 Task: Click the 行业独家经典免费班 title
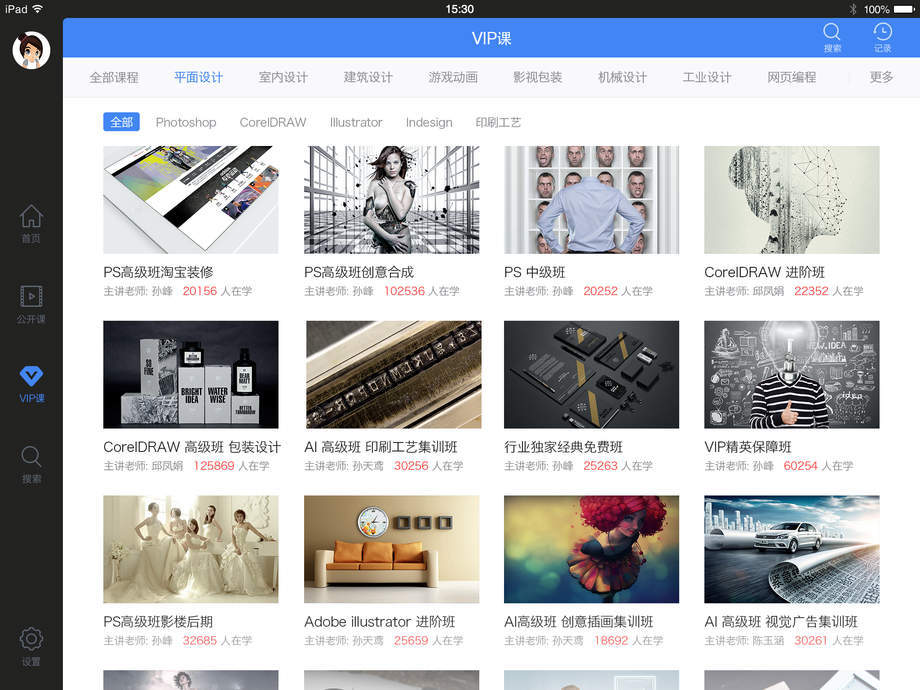tap(563, 447)
